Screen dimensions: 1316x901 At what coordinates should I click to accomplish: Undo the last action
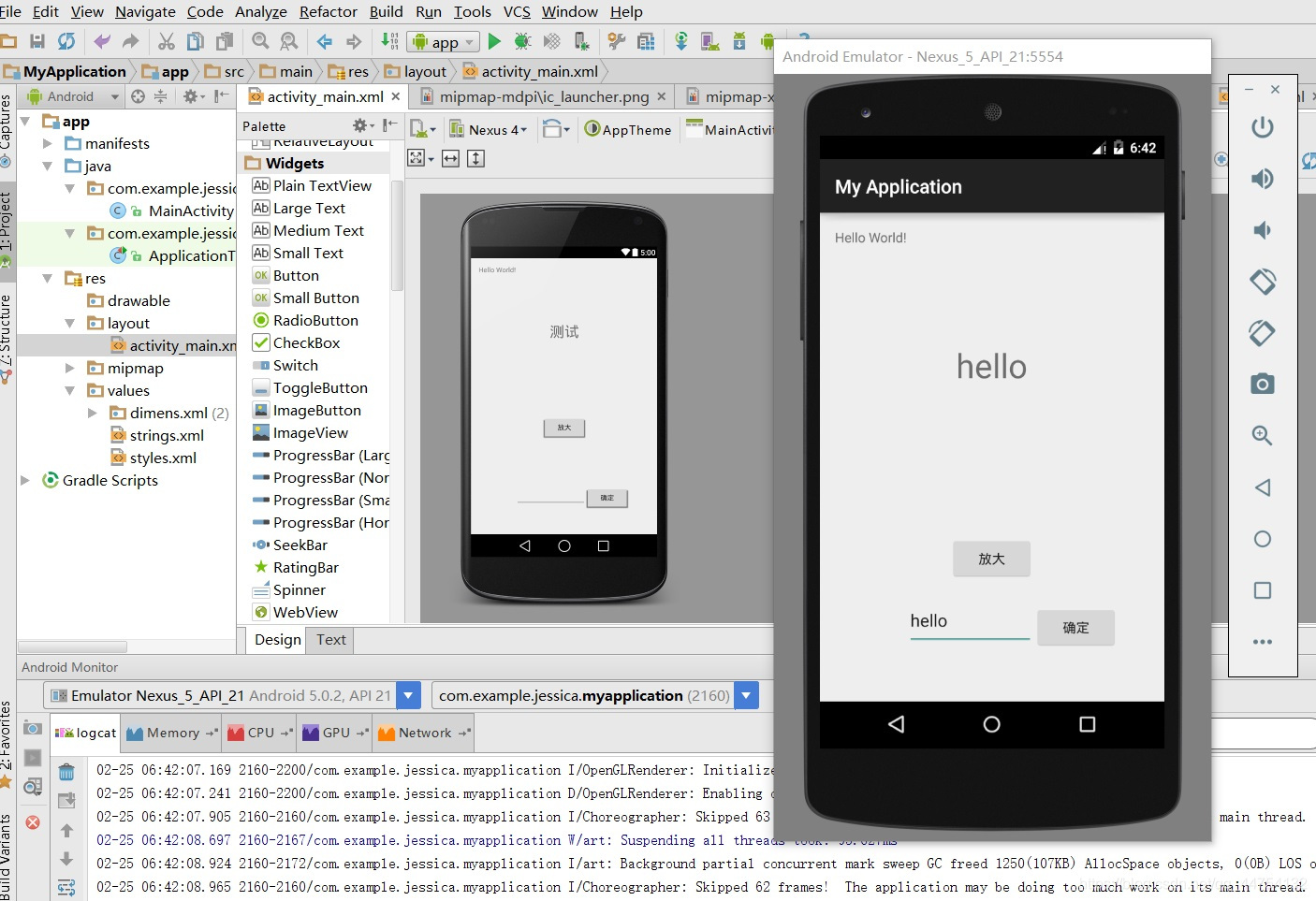102,41
